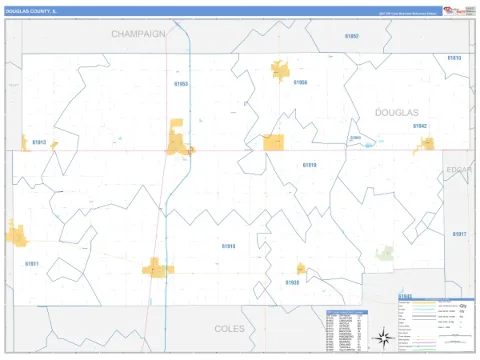Click the yellow city area beside 61956
The width and height of the screenshot is (480, 360).
pos(280,70)
